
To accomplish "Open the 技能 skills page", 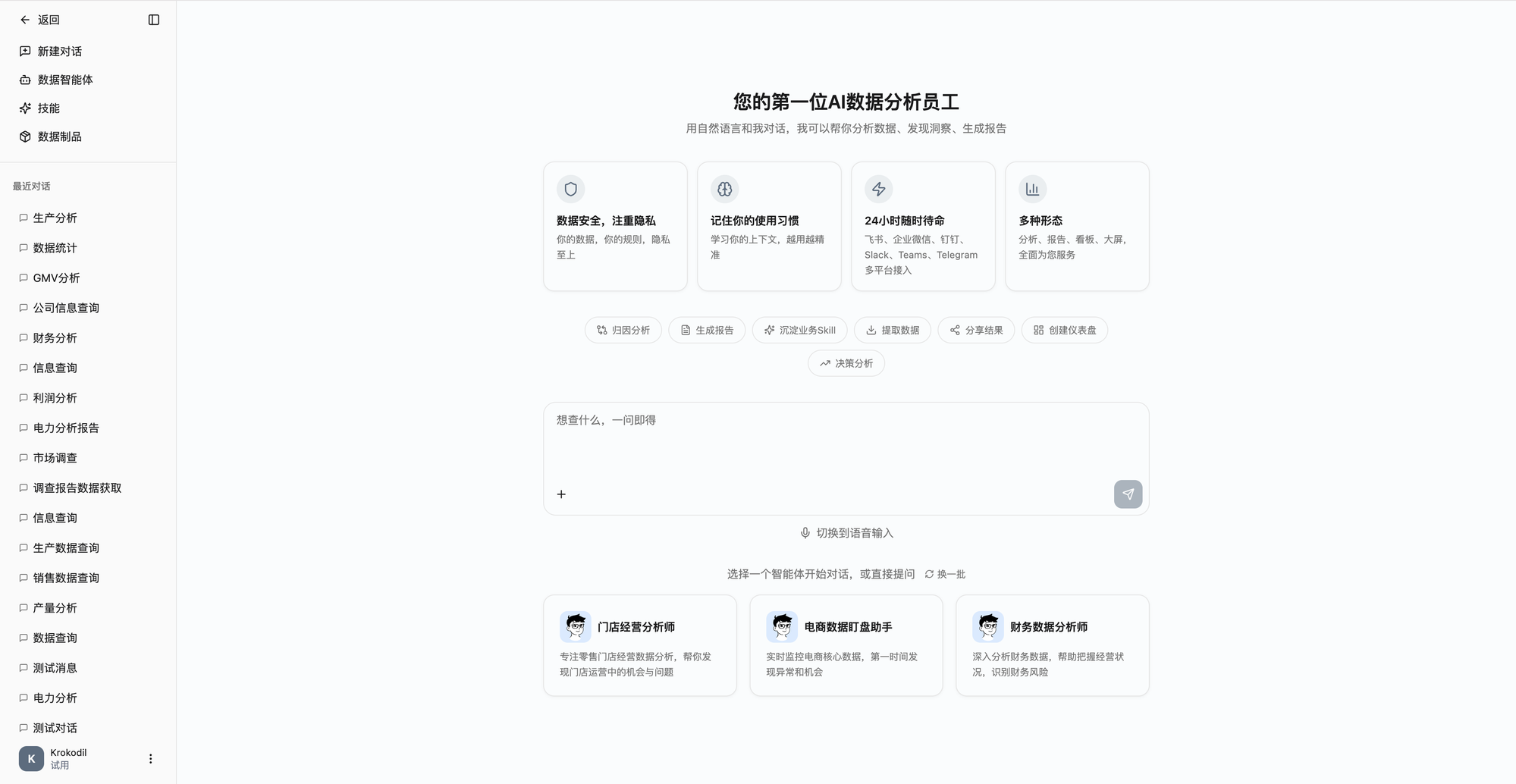I will [x=49, y=108].
